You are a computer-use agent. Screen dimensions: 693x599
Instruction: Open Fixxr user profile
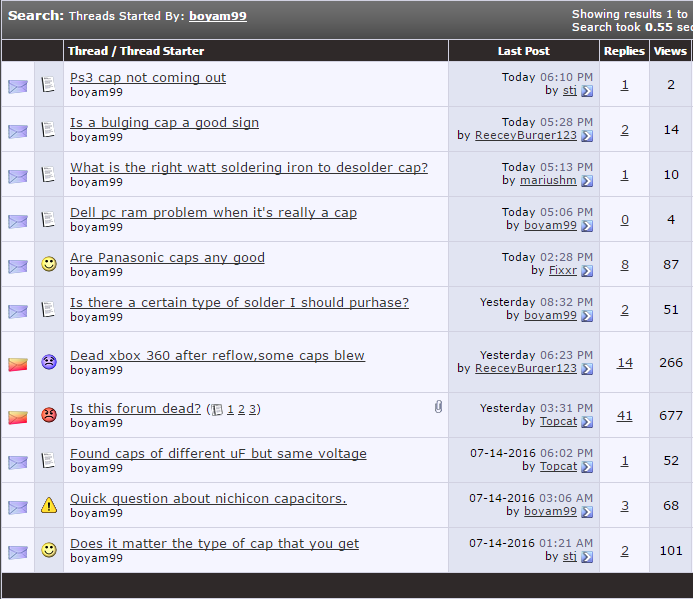(x=563, y=271)
